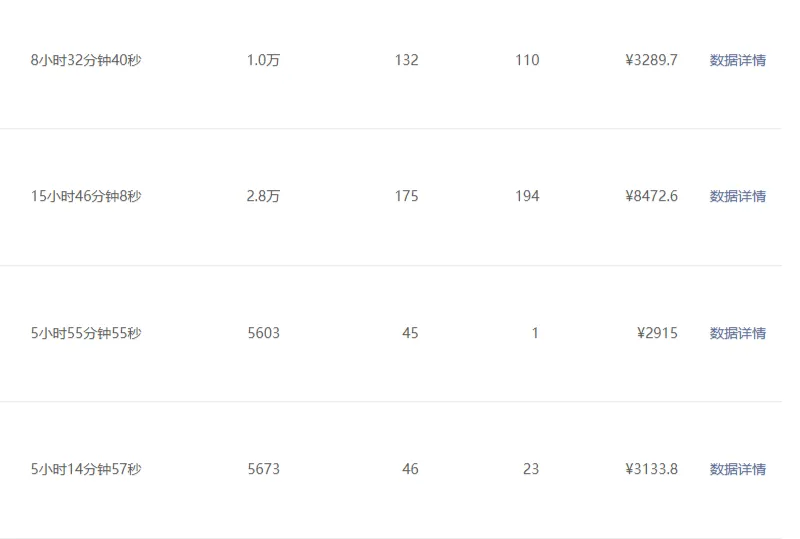Screen dimensions: 800x539
Task: Select the value 175 in the second row
Action: tap(406, 196)
